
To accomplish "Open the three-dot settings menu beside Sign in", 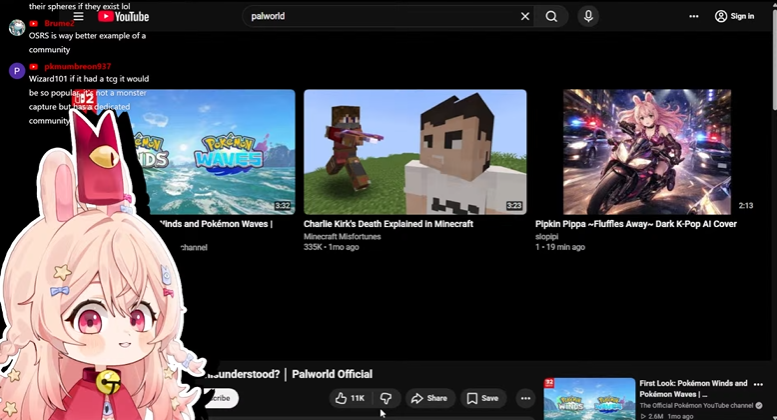I will coord(694,16).
